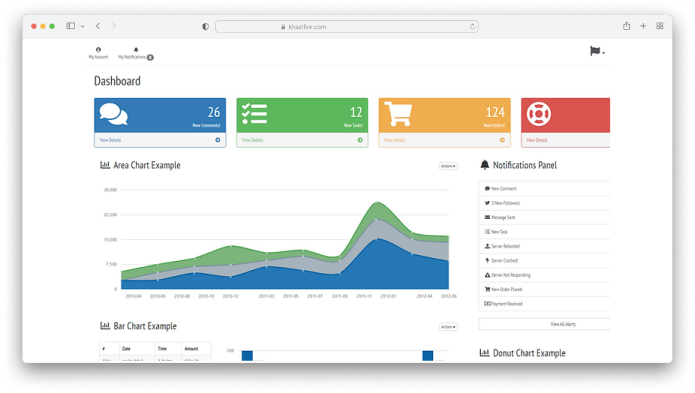695x393 pixels.
Task: Toggle the Safari sidebar button
Action: pyautogui.click(x=70, y=26)
